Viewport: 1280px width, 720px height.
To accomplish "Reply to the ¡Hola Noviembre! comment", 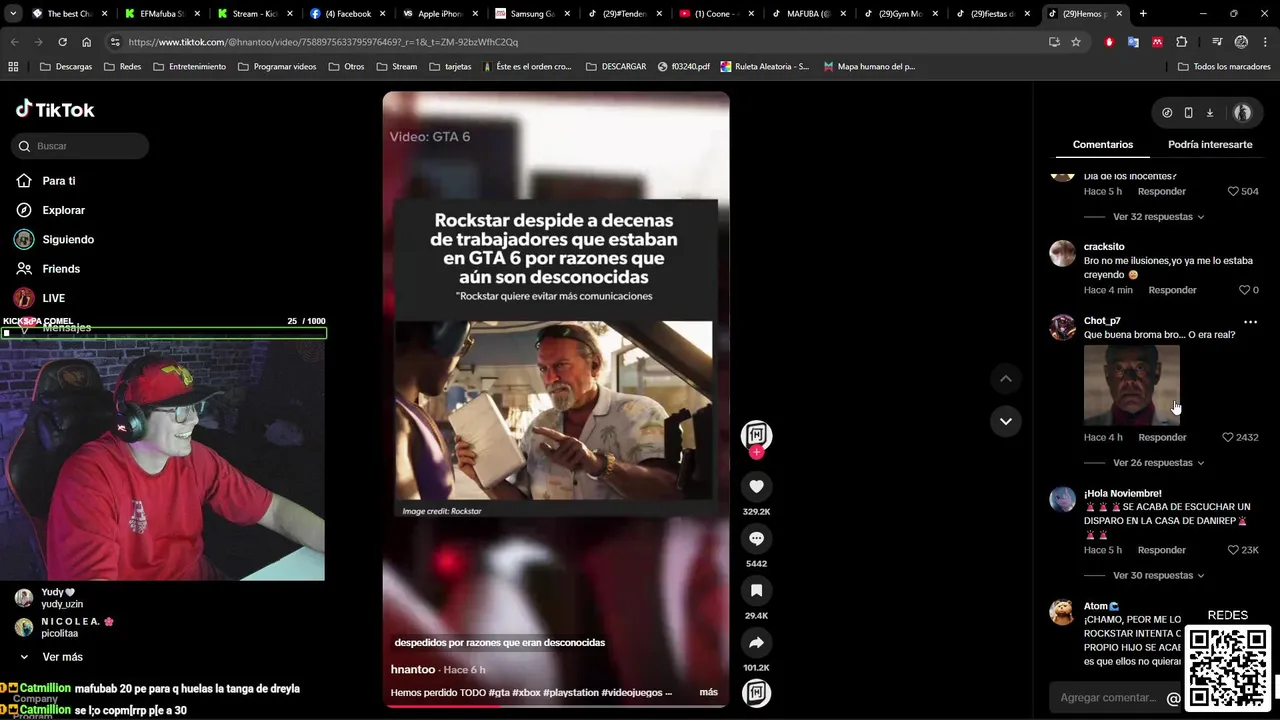I will coord(1162,550).
